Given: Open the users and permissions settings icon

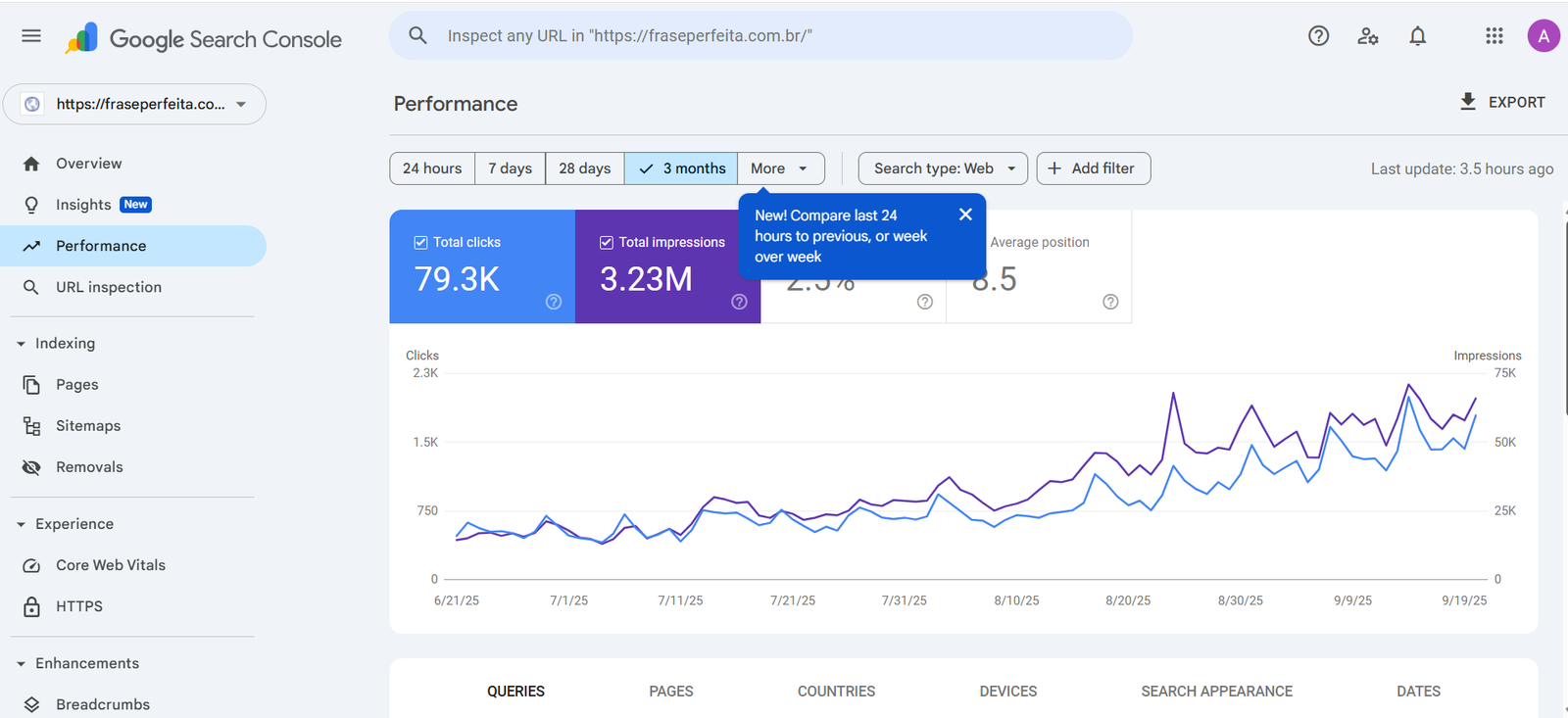Looking at the screenshot, I should [x=1368, y=36].
